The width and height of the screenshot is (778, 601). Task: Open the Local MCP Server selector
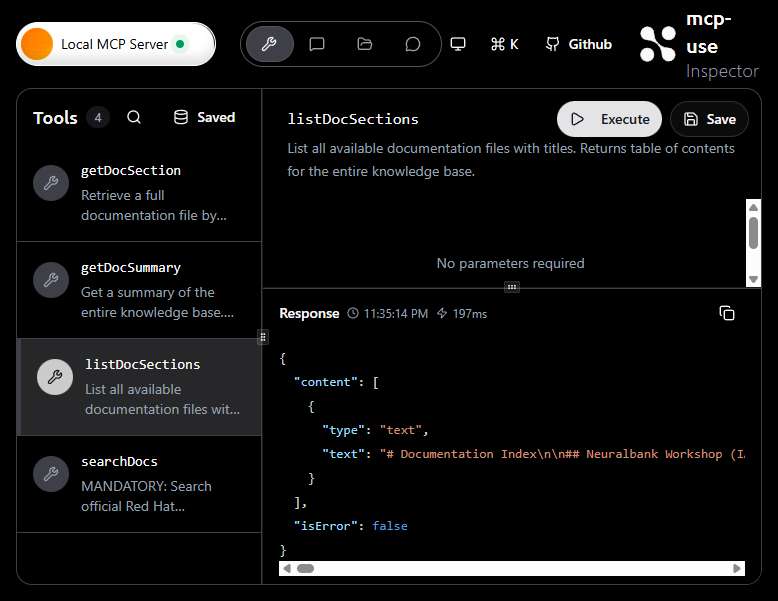[x=116, y=44]
